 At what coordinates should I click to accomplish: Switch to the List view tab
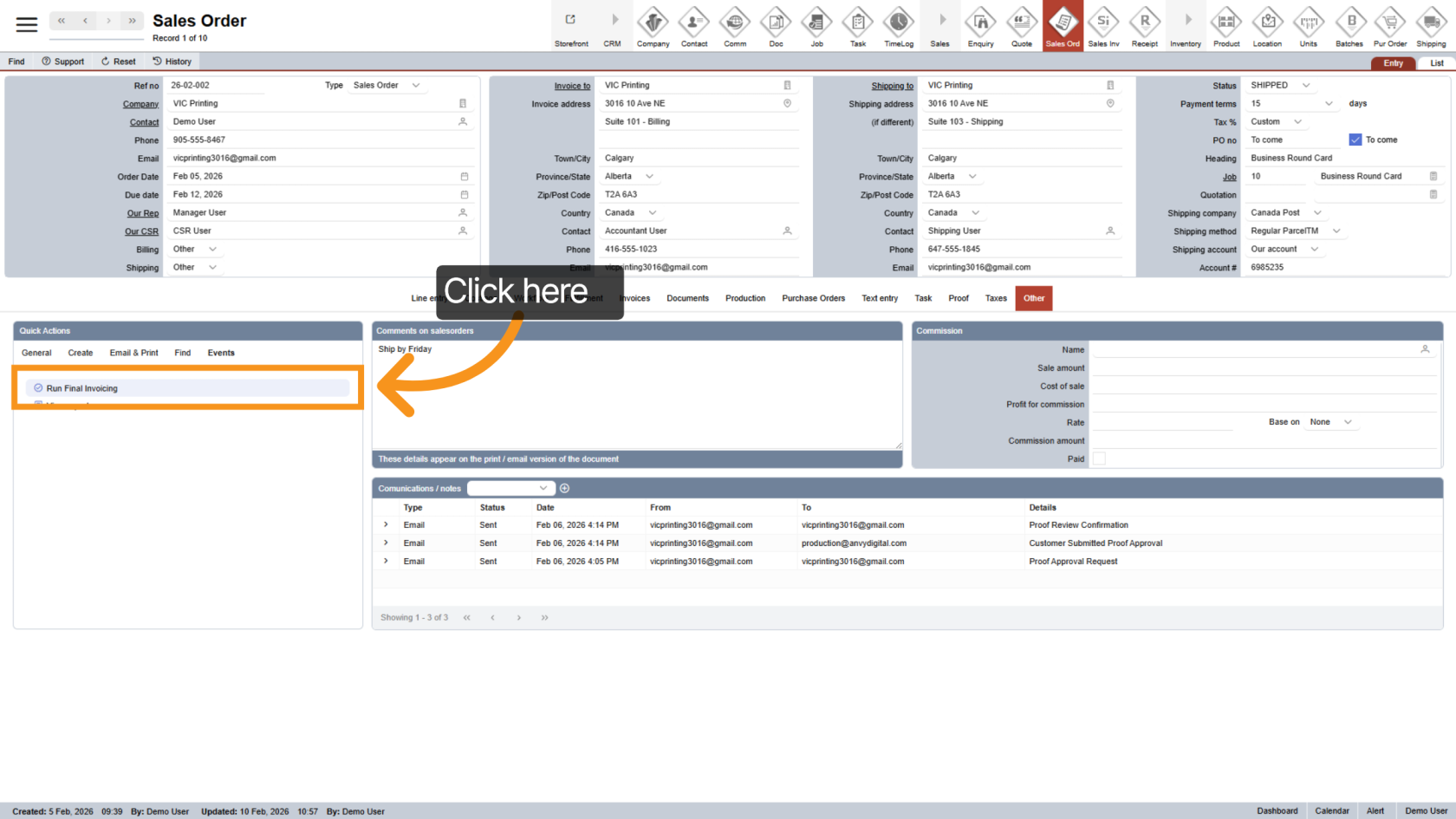click(x=1437, y=62)
